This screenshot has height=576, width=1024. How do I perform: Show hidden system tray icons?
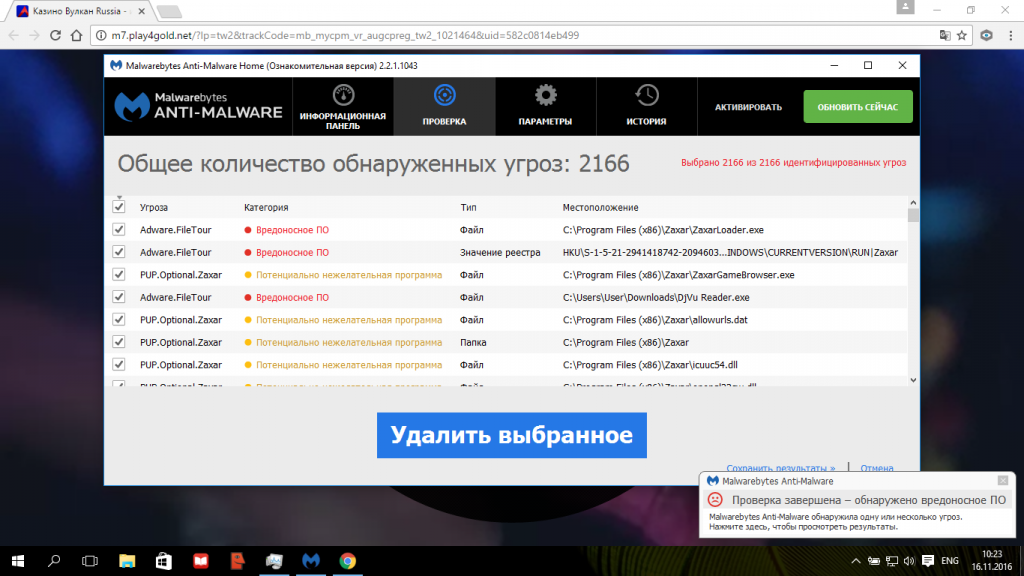coord(856,561)
